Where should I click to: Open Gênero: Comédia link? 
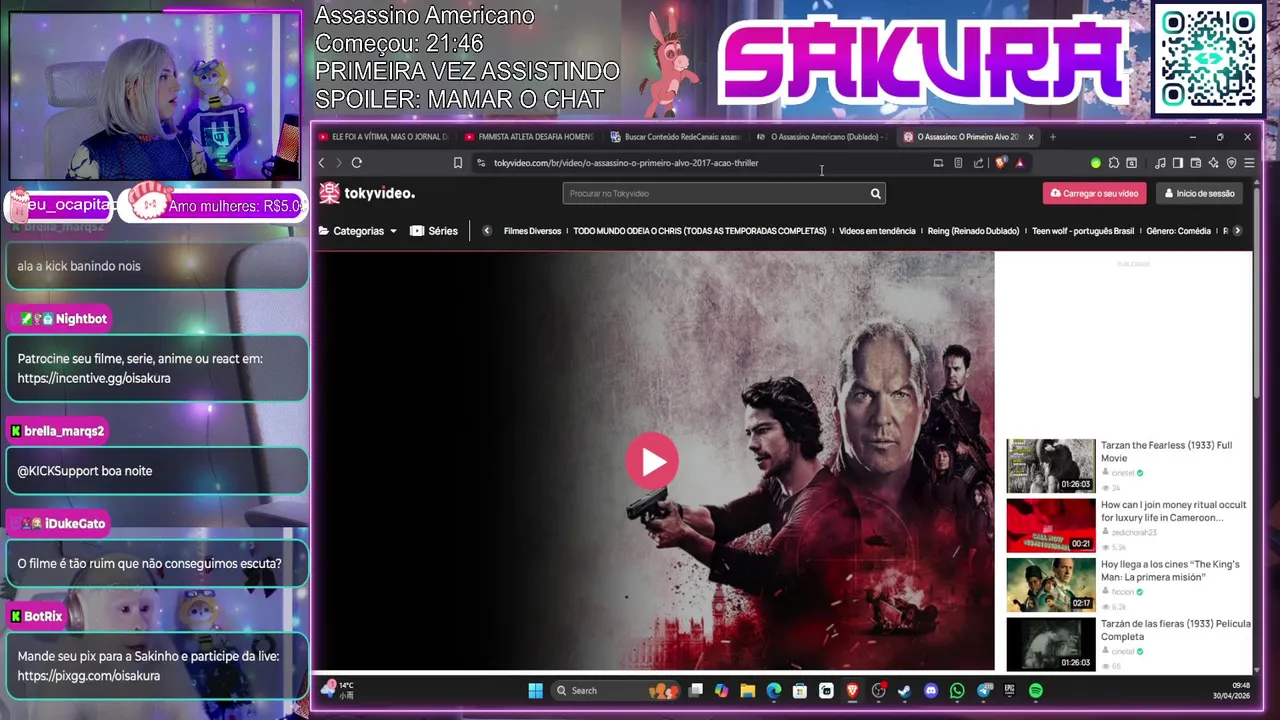(1178, 231)
